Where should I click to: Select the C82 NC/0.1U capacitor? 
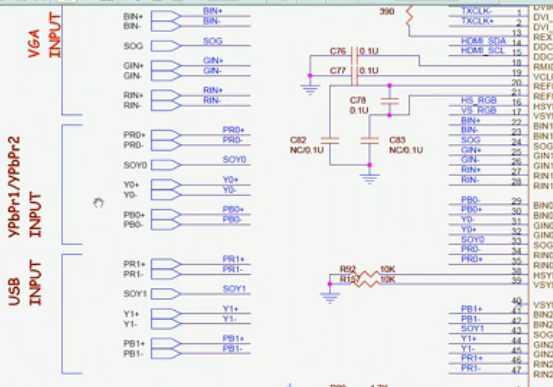pyautogui.click(x=330, y=140)
